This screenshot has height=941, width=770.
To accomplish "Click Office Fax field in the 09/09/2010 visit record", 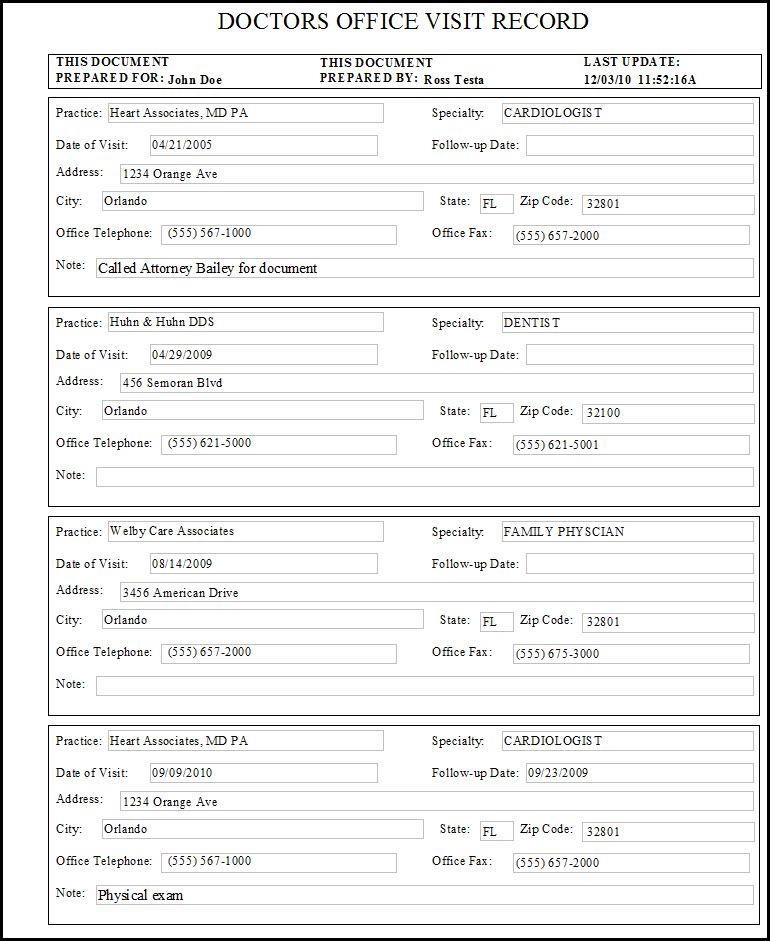I will (x=631, y=863).
